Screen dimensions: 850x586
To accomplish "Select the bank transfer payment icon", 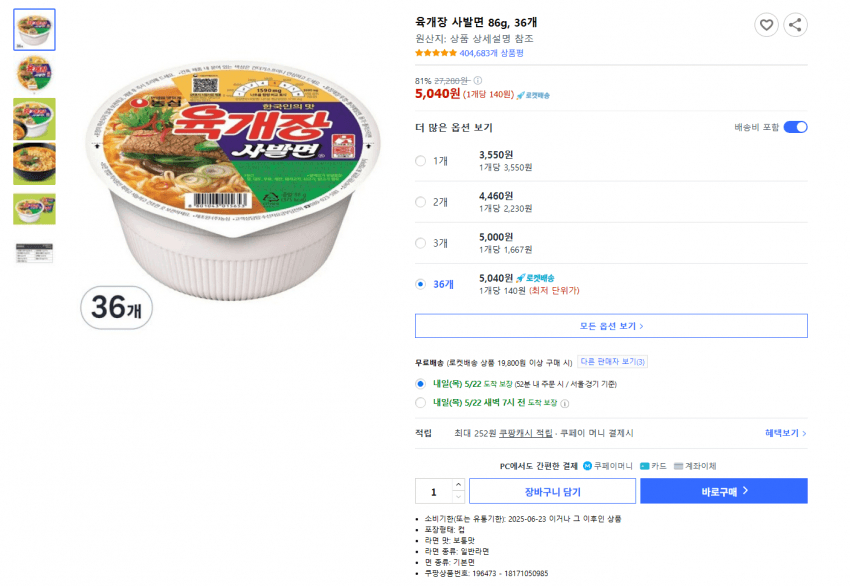I will pyautogui.click(x=679, y=463).
